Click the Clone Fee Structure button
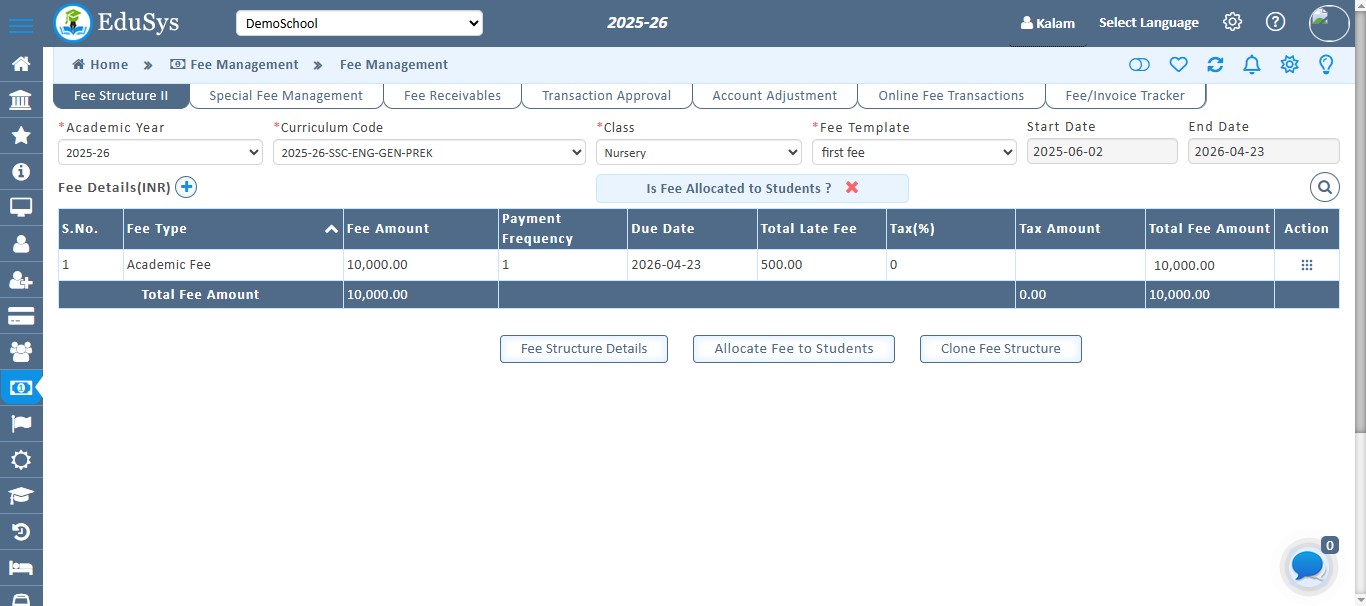Screen dimensions: 1366x606 click(1000, 348)
